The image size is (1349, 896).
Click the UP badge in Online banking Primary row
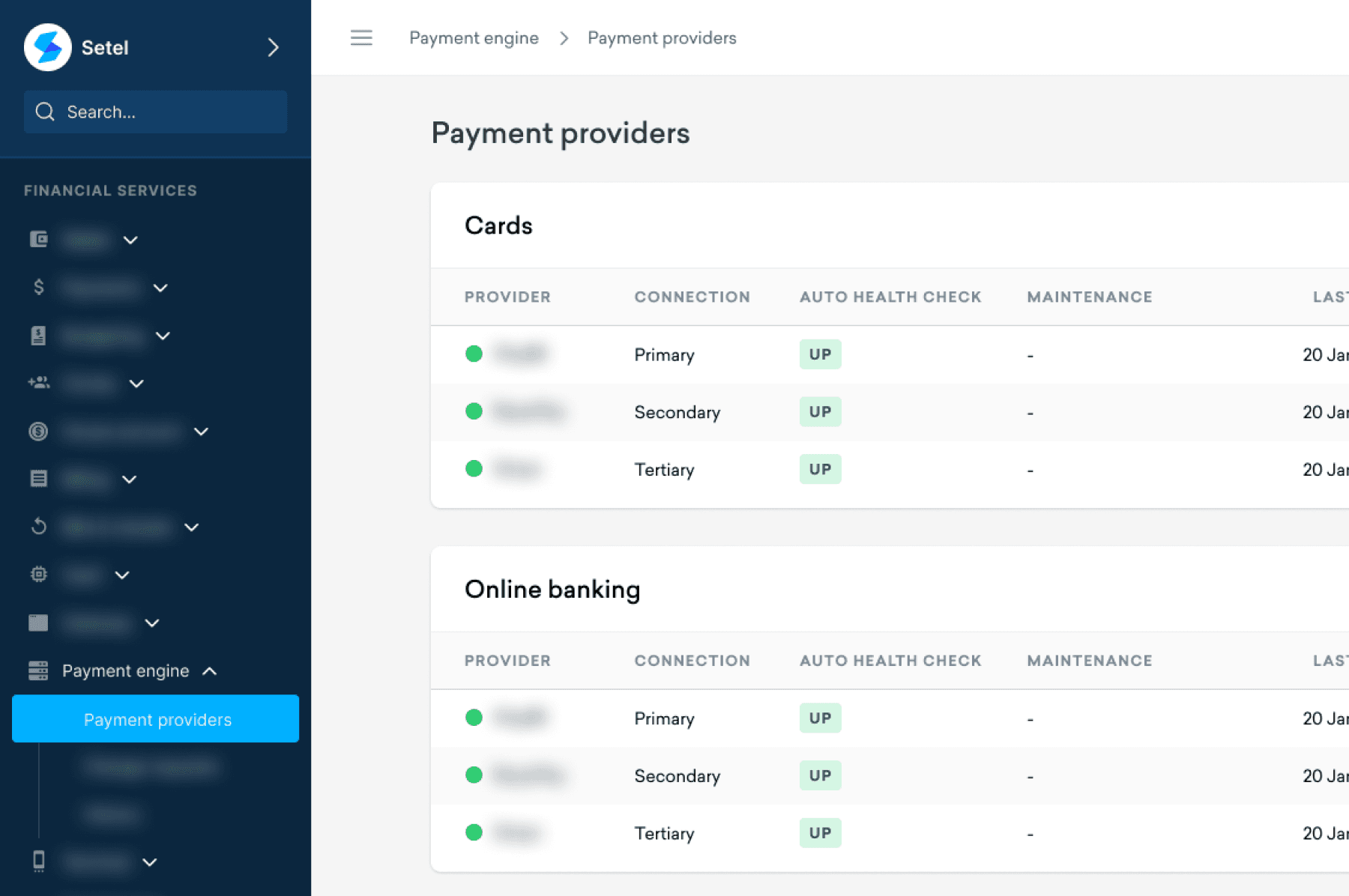[820, 718]
